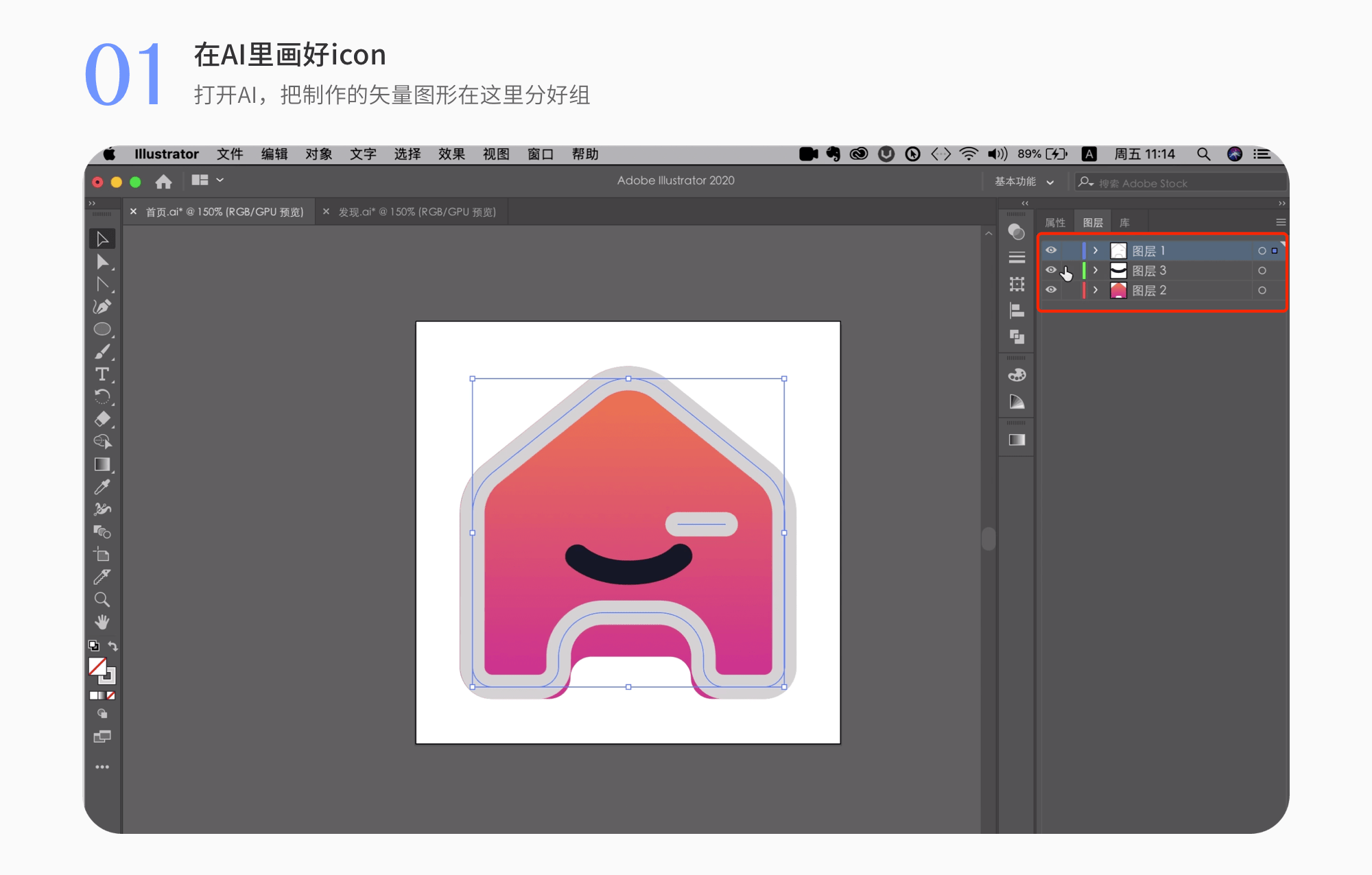
Task: Hide 图层 1 using its eye icon
Action: (1051, 250)
